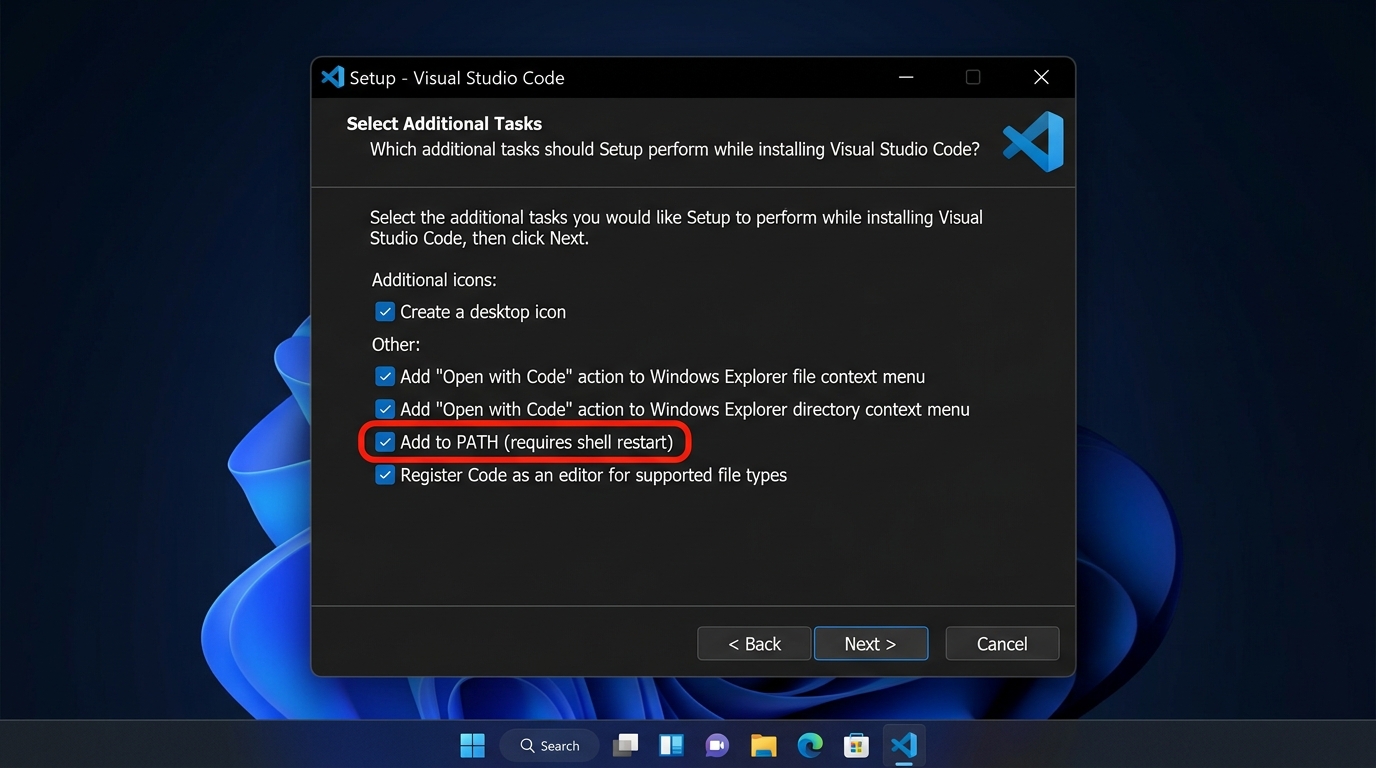Screen dimensions: 1376x768
Task: Uncheck Create a desktop icon checkbox
Action: (x=385, y=312)
